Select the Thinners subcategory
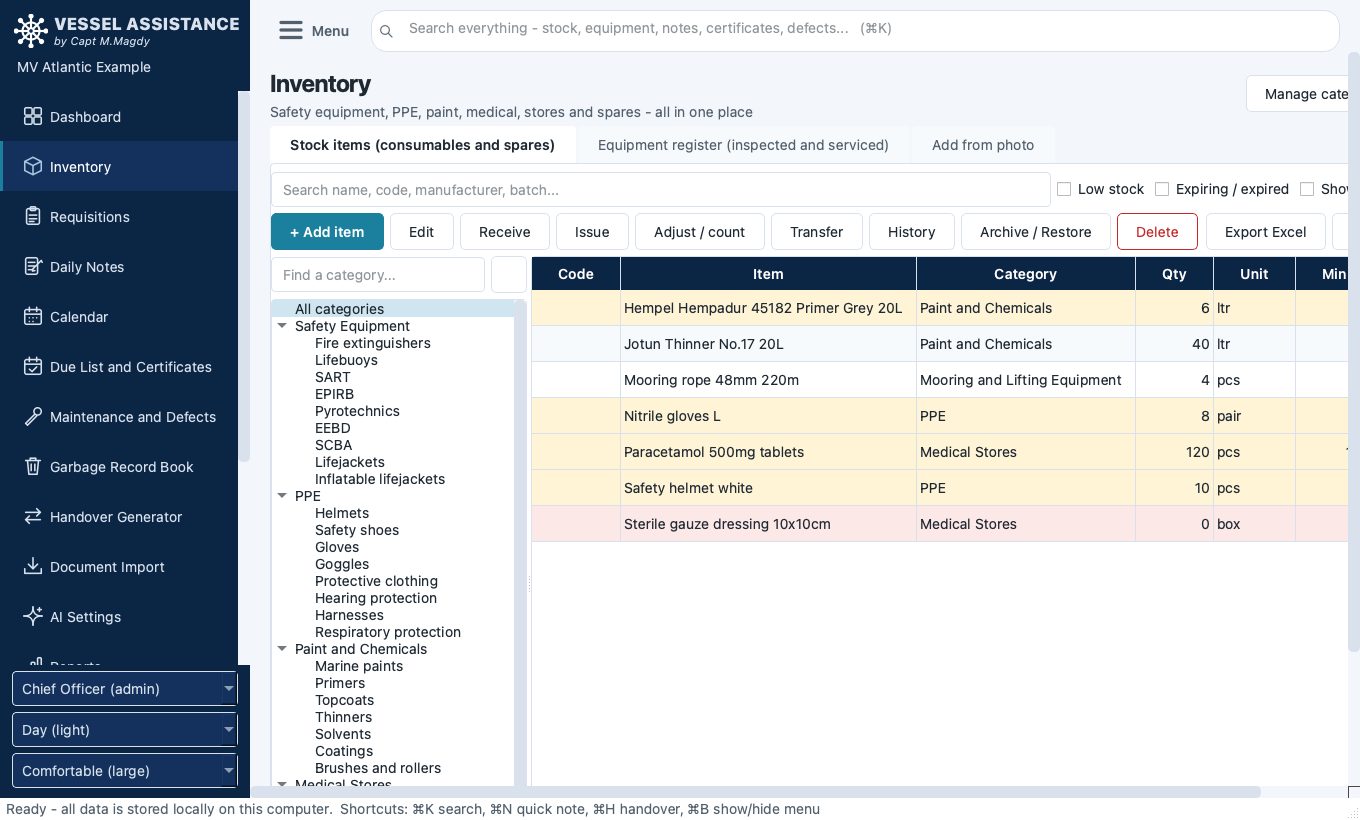Image resolution: width=1360 pixels, height=820 pixels. click(x=343, y=717)
